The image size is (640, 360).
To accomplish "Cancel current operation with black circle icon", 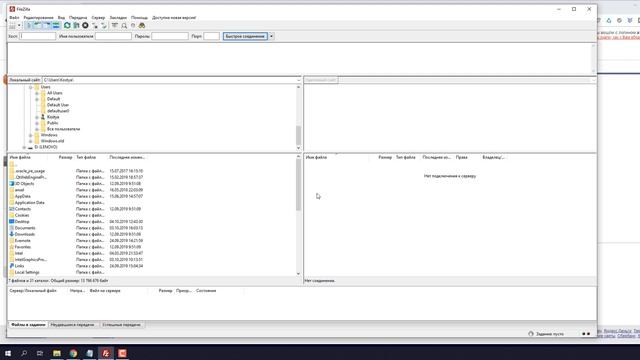I will click(x=85, y=26).
